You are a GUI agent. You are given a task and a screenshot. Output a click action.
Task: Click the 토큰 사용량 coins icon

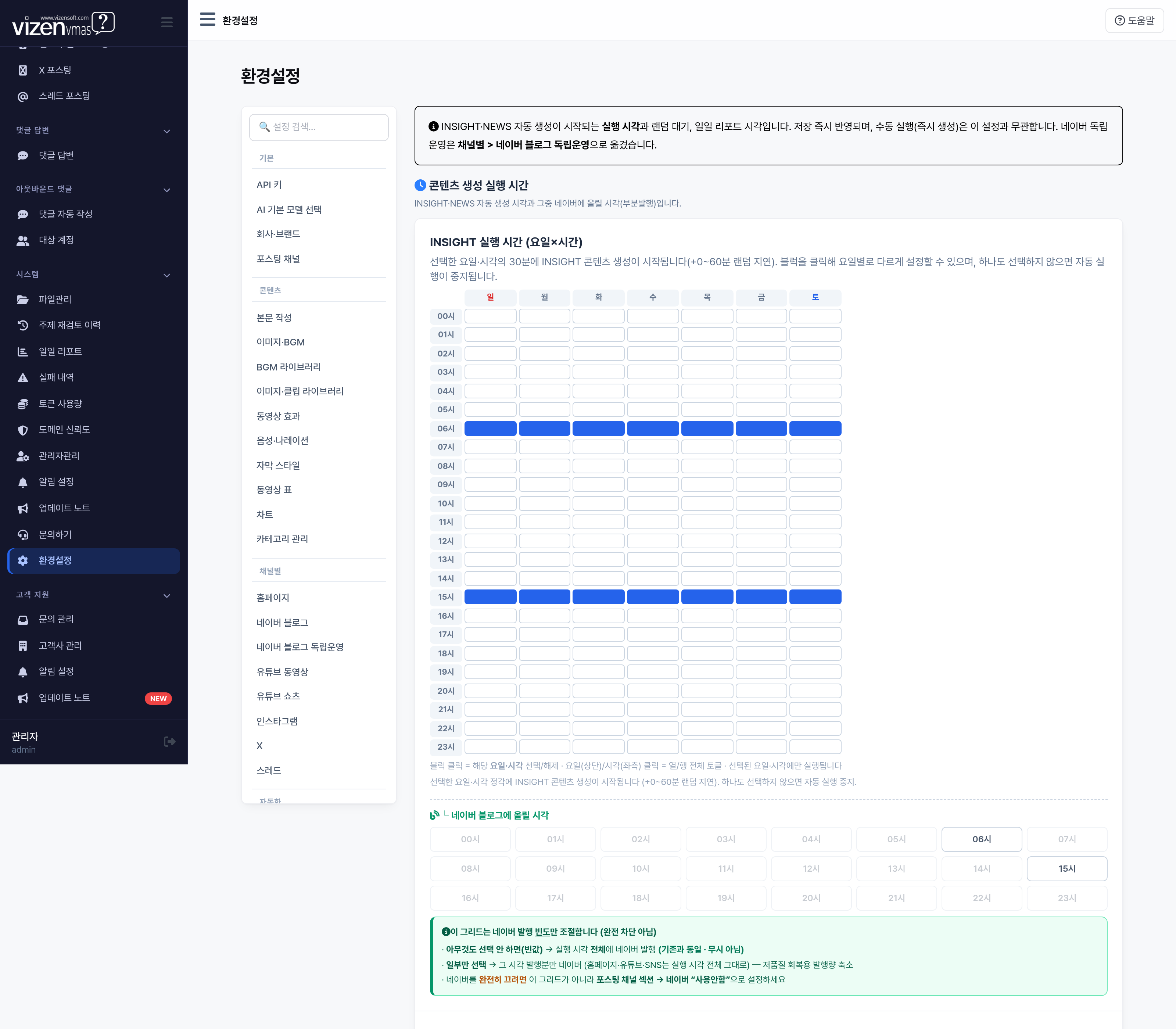[x=23, y=404]
